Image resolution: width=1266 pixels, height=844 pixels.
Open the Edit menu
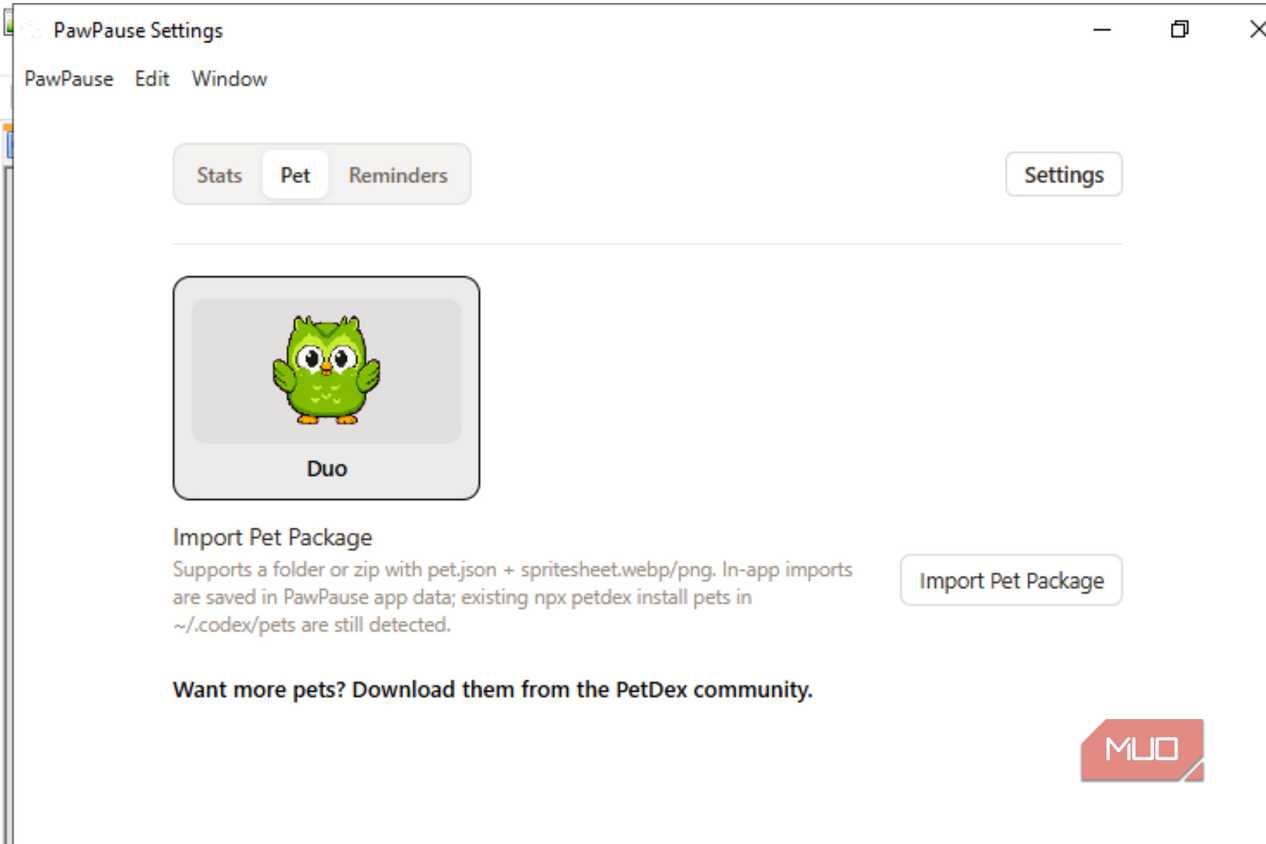coord(152,79)
